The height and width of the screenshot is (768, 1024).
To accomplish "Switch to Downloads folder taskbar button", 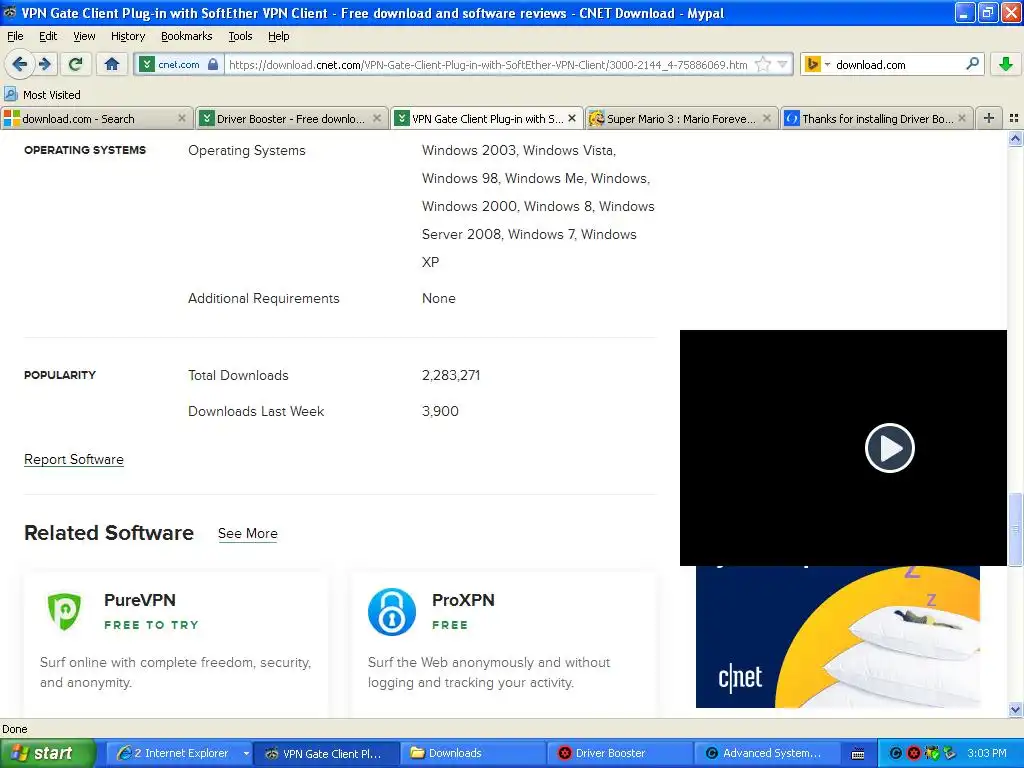I will tap(472, 753).
